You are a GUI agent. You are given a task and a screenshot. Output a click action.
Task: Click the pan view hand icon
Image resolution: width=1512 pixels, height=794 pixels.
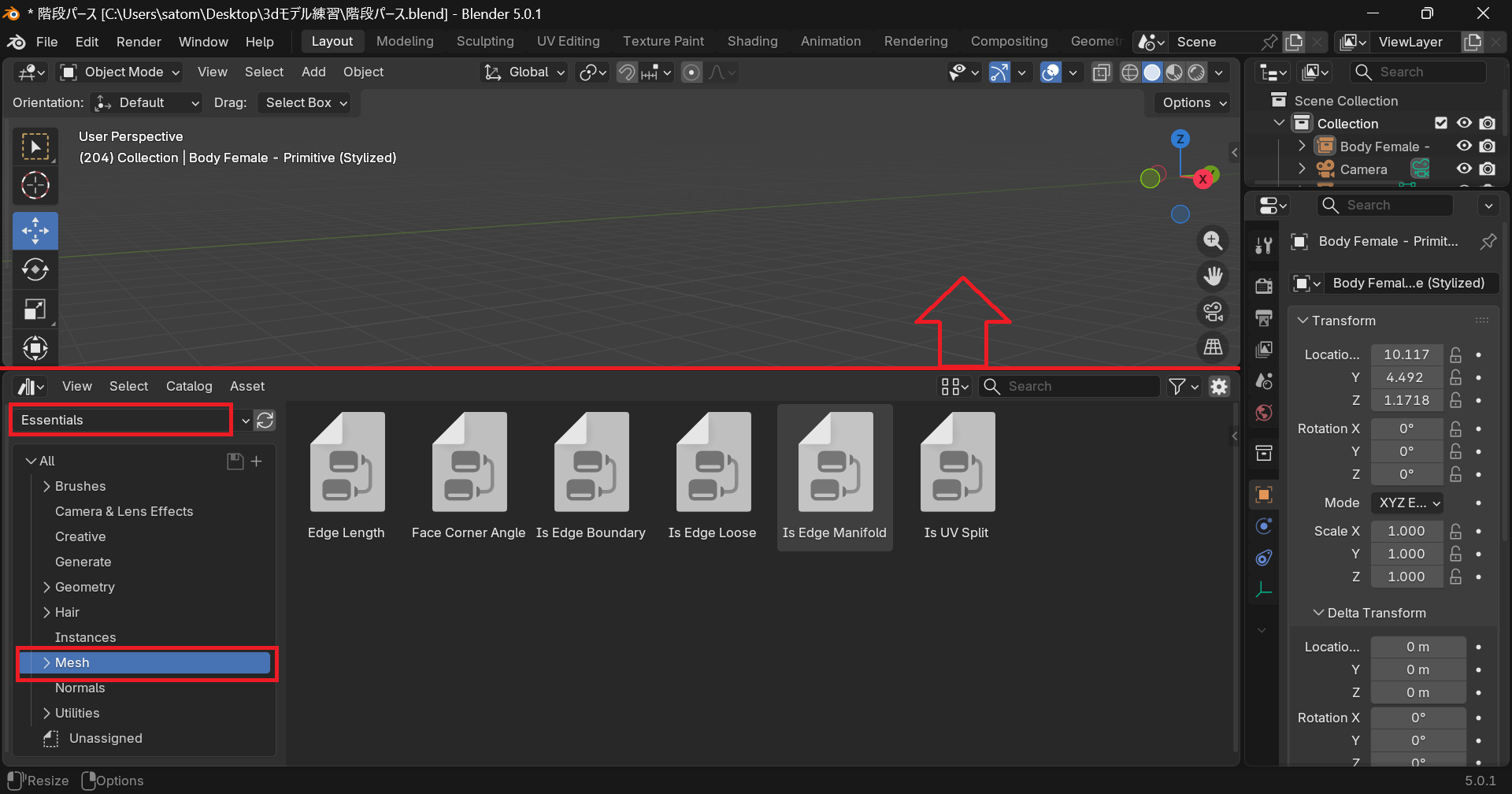click(1213, 276)
